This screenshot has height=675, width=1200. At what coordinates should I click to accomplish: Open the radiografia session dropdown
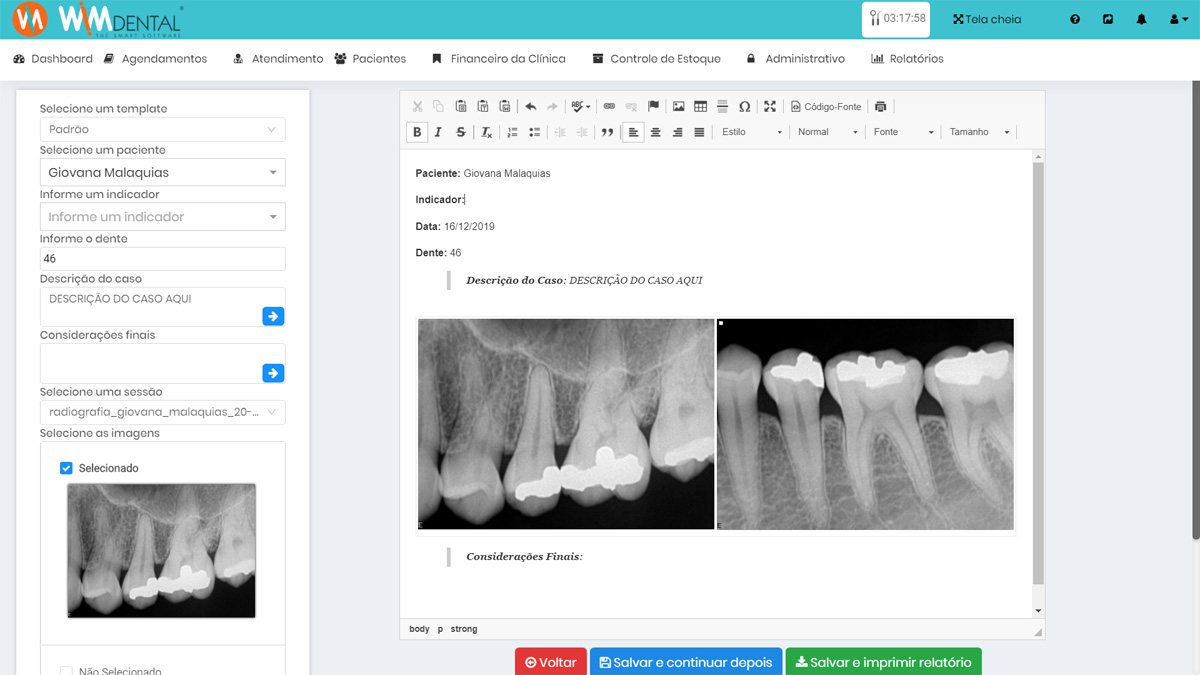click(x=162, y=412)
